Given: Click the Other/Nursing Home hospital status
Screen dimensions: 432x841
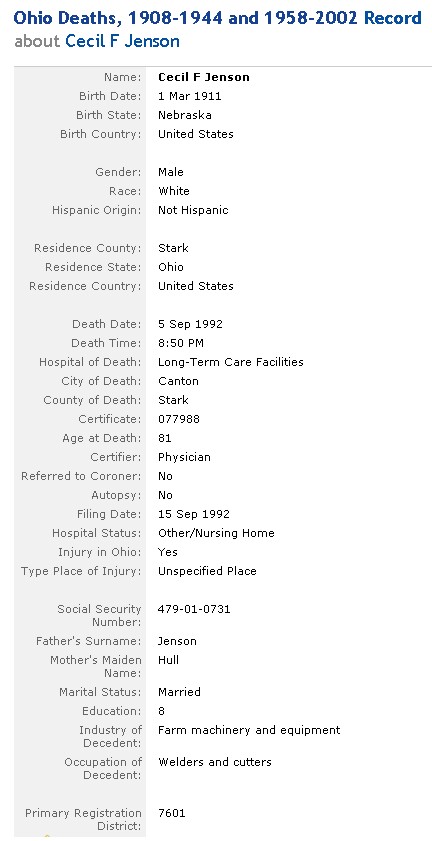Looking at the screenshot, I should point(216,533).
